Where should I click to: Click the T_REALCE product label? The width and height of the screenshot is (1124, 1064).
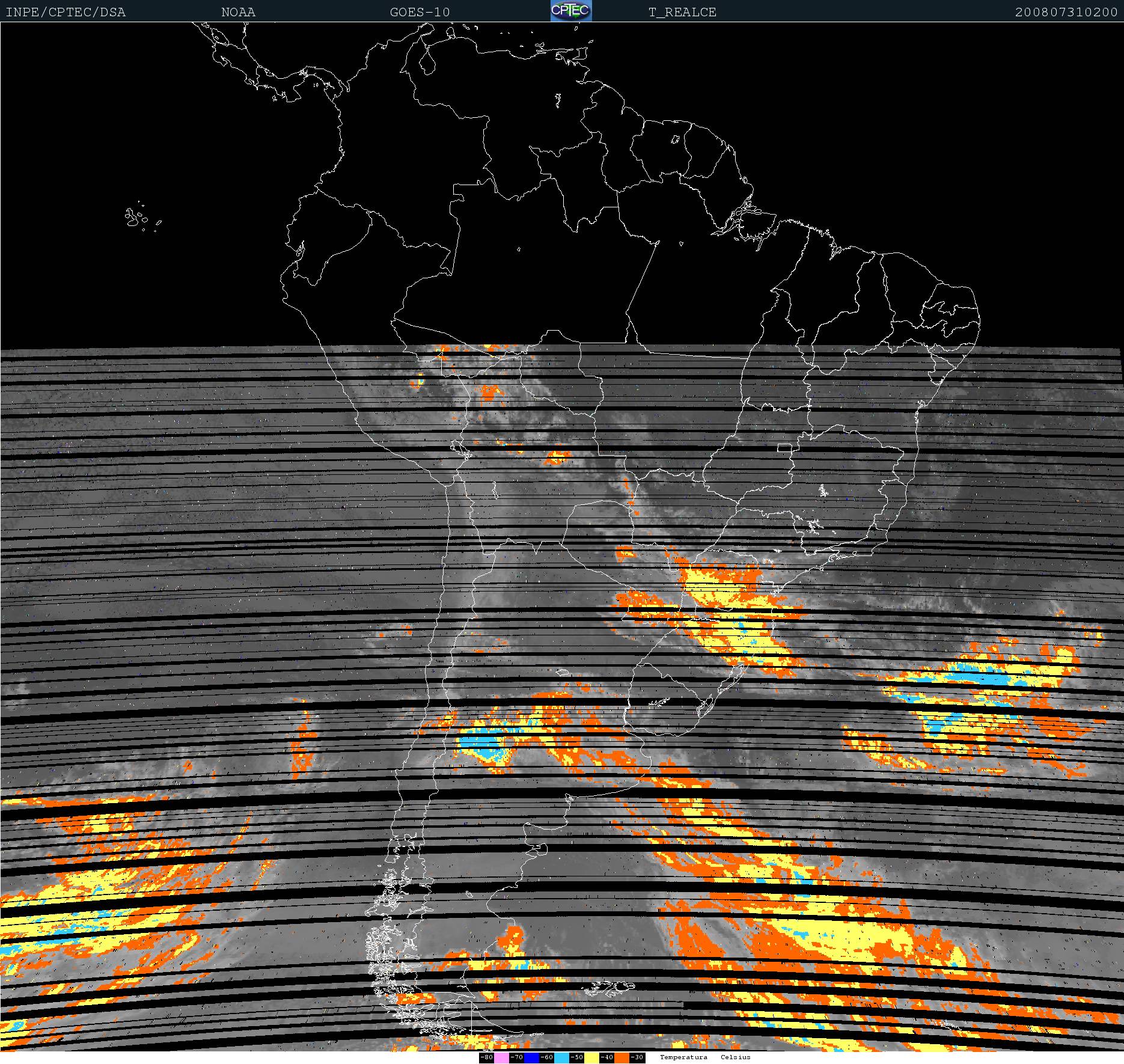pos(682,12)
